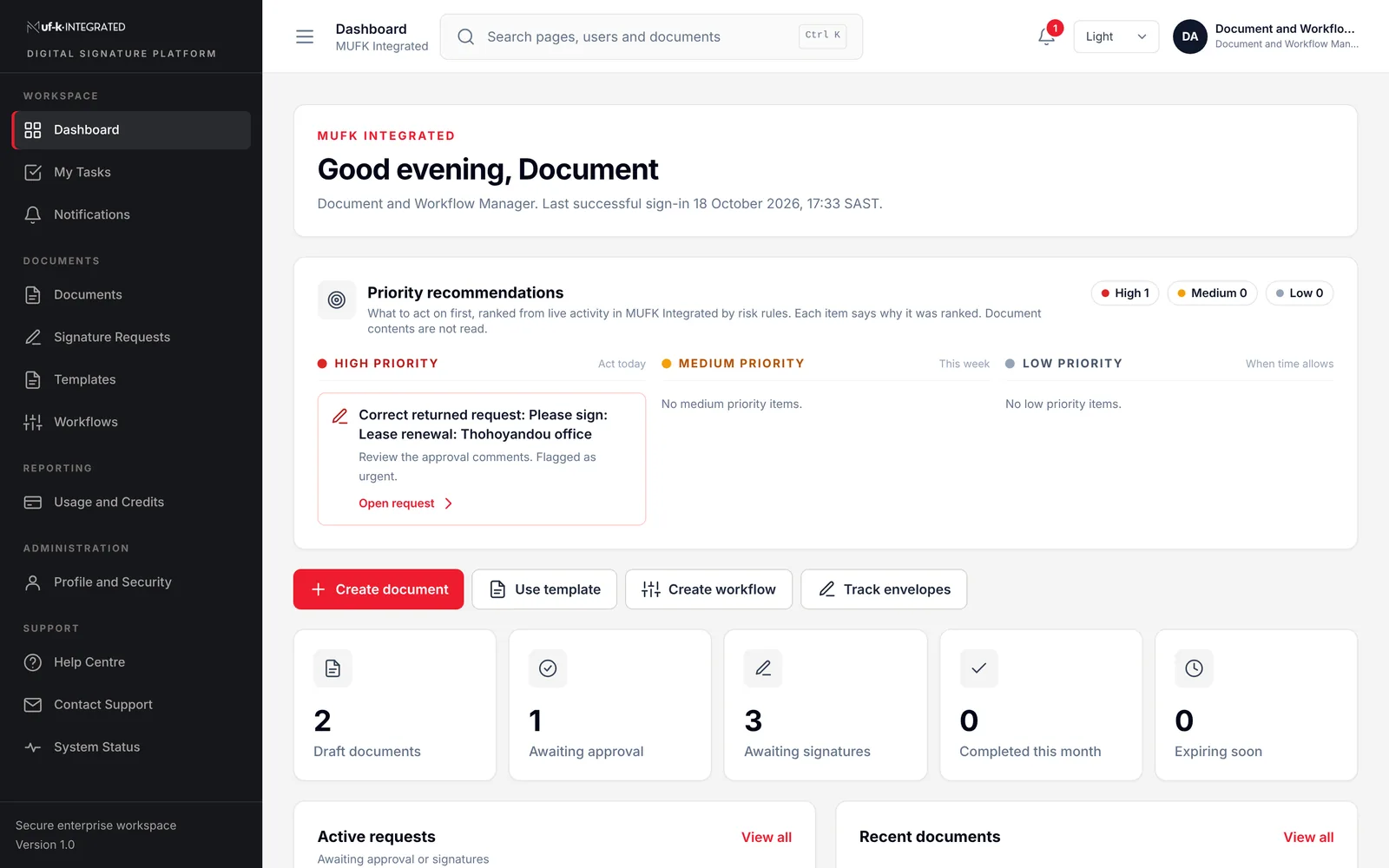Open Profile and Security
The height and width of the screenshot is (868, 1389).
[131, 582]
